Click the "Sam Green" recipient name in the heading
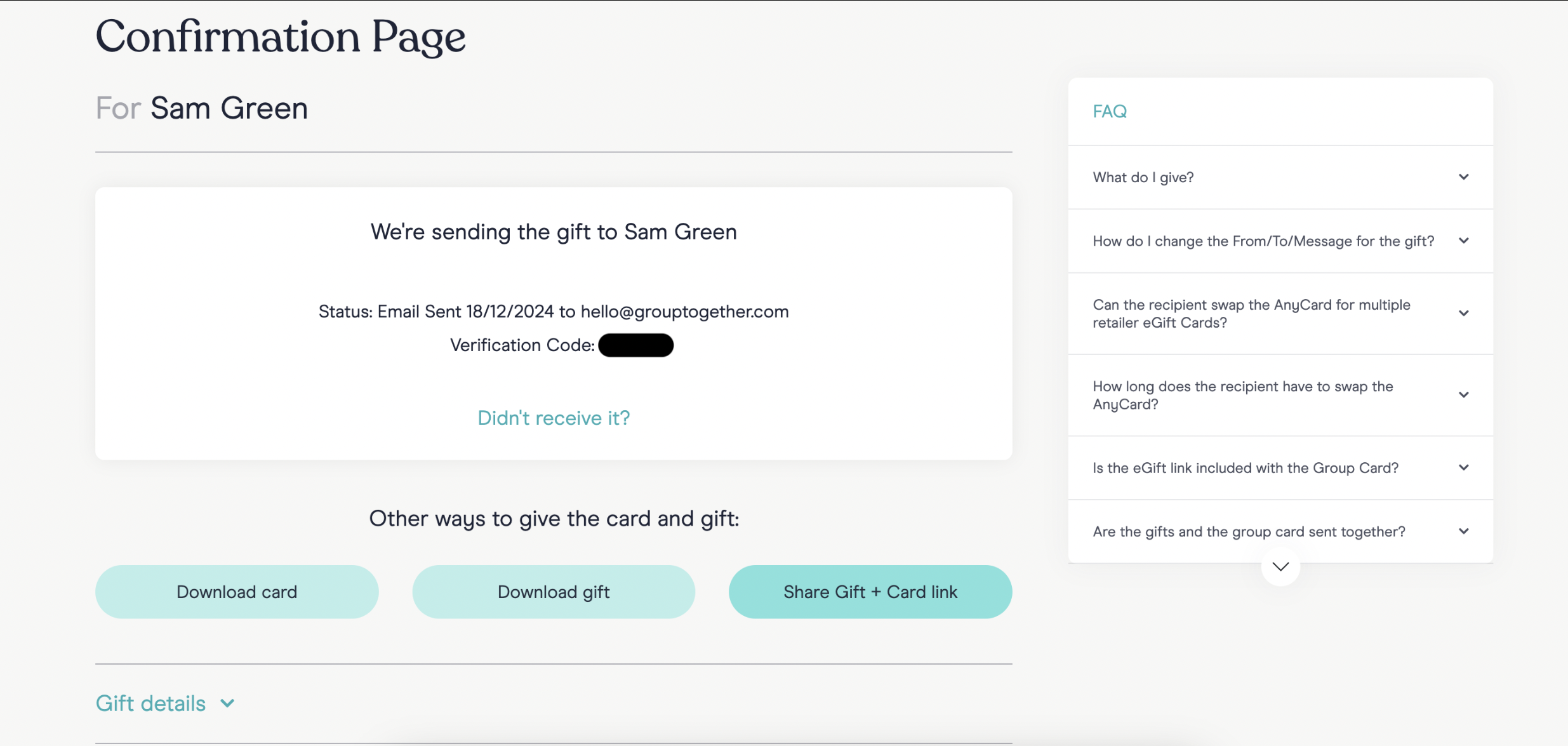 229,108
